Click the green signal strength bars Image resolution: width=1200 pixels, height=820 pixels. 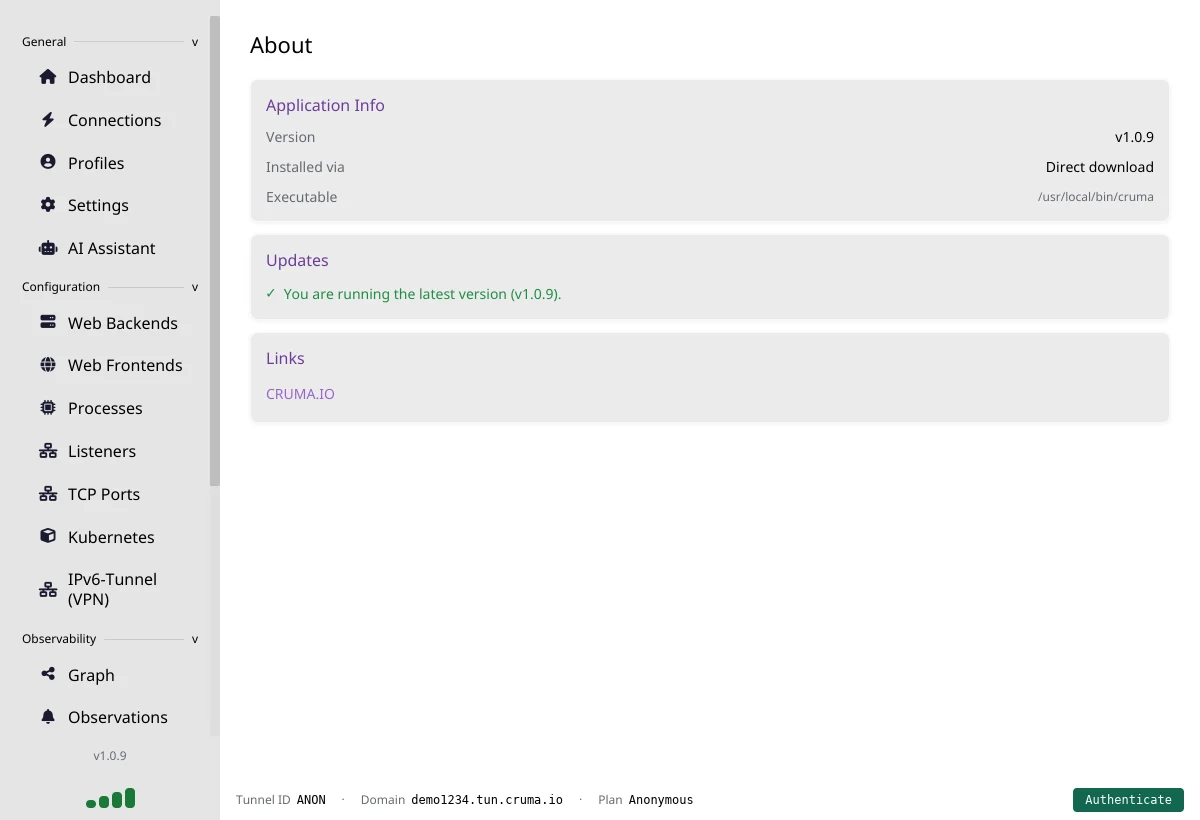point(110,799)
